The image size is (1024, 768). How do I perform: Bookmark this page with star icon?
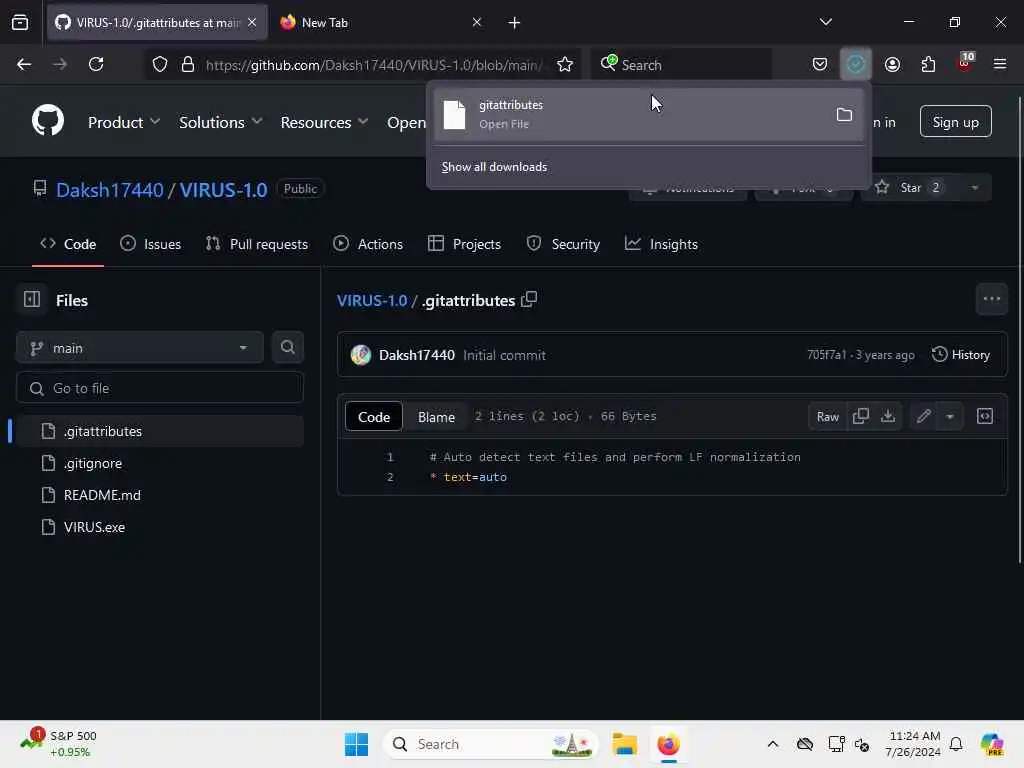click(565, 64)
